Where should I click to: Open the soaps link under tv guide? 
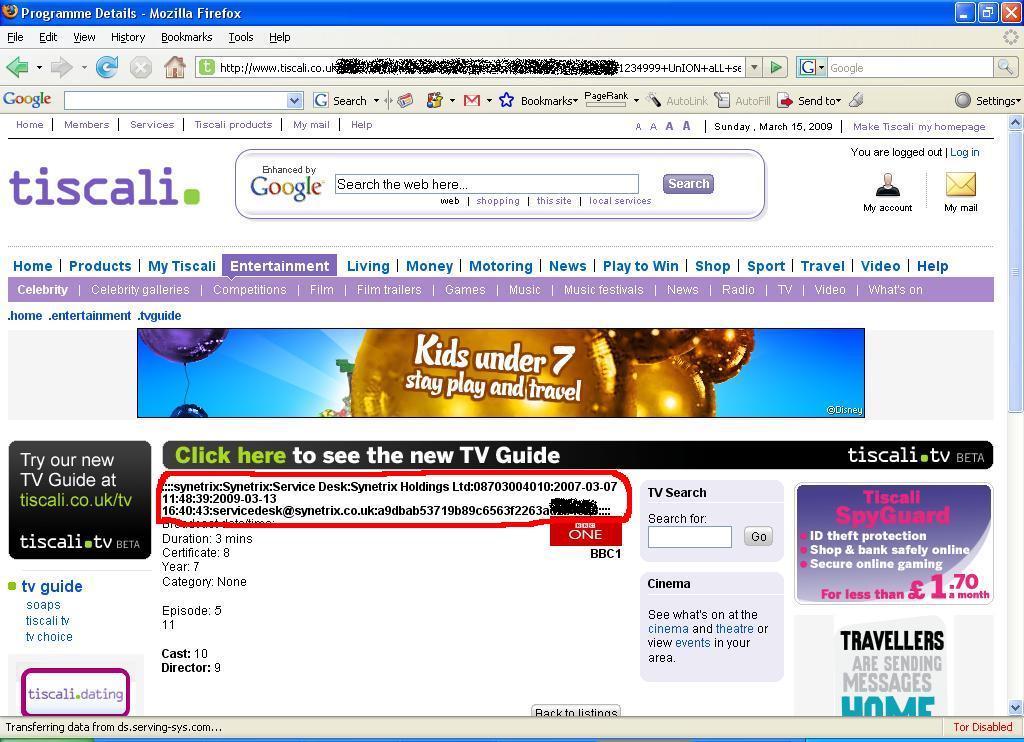pyautogui.click(x=43, y=605)
